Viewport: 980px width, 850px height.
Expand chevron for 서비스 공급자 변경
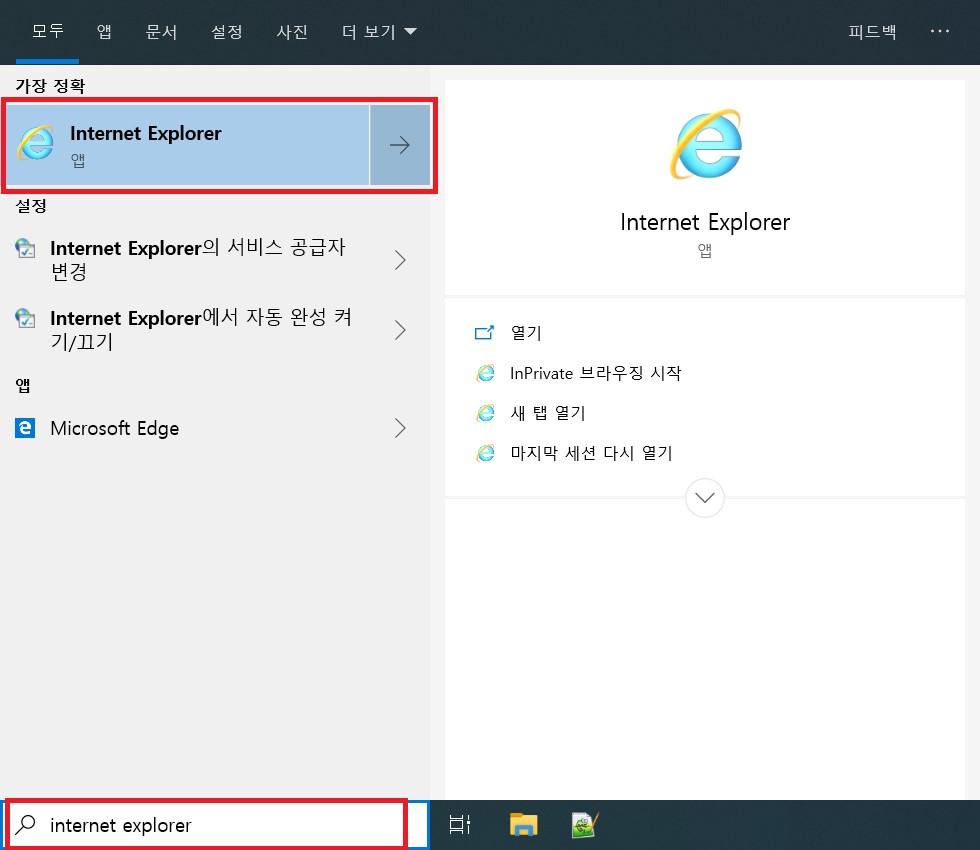click(401, 259)
